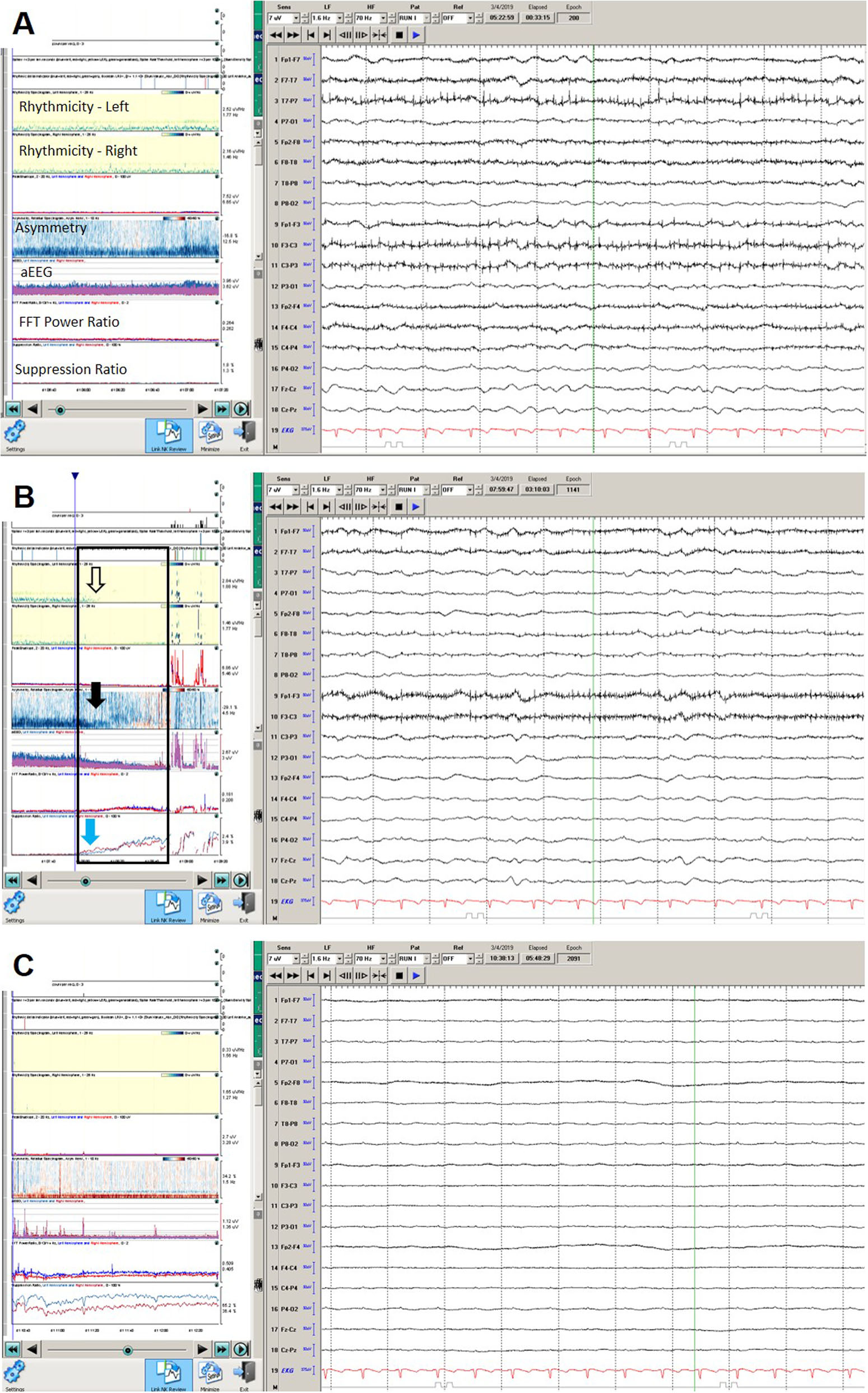
Task: Open the Sens 7 uV dropdown in panel A
Action: pyautogui.click(x=296, y=18)
